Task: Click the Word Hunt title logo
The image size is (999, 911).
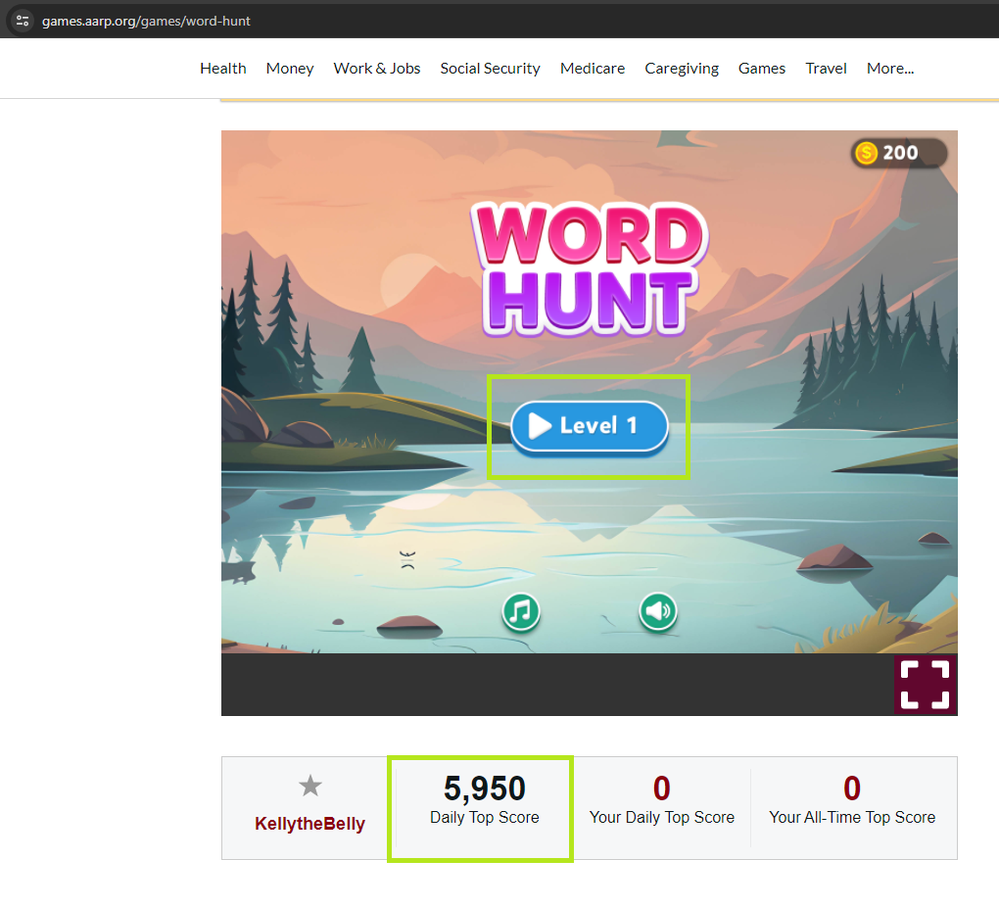Action: (588, 268)
